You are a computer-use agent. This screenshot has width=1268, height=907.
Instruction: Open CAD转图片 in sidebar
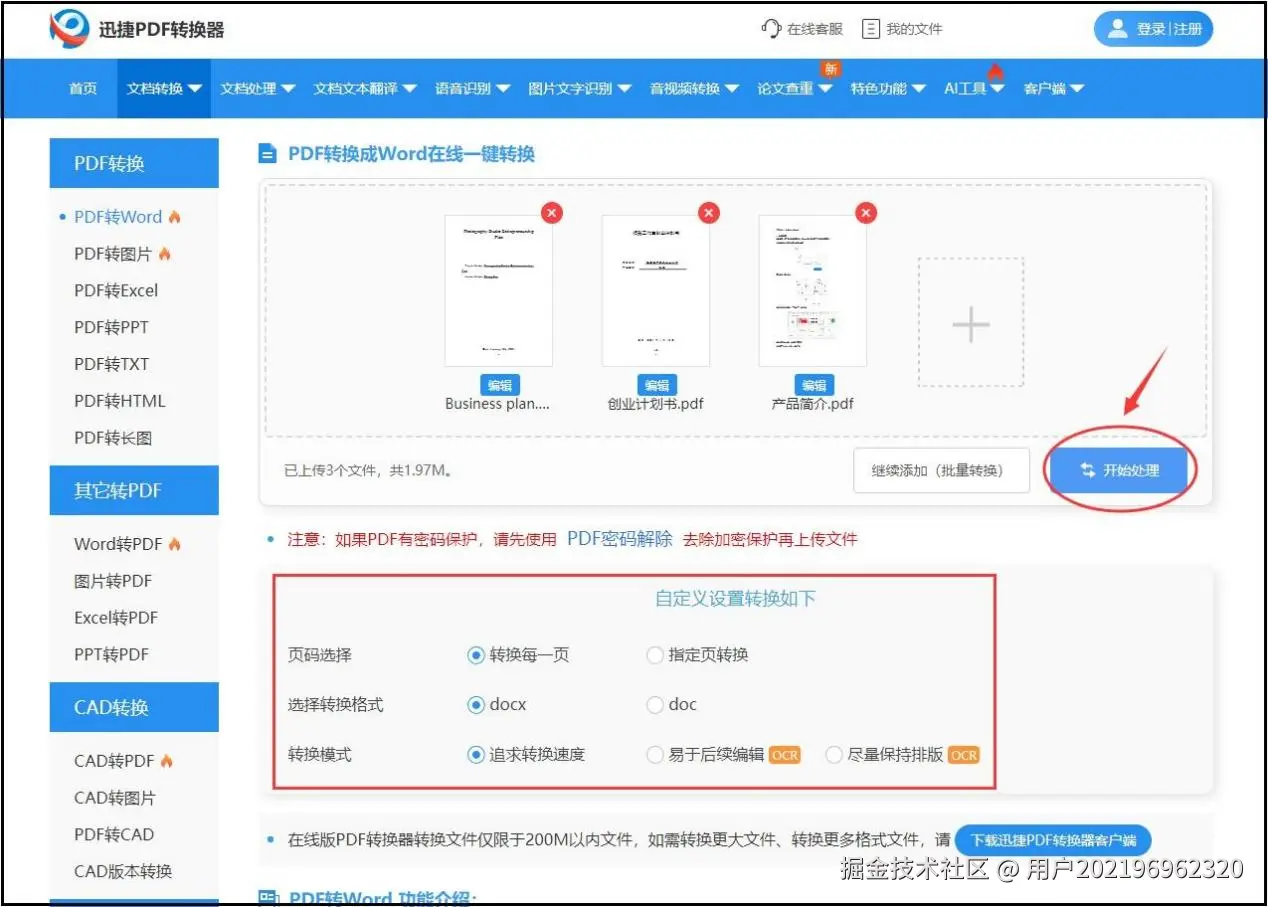click(x=115, y=798)
